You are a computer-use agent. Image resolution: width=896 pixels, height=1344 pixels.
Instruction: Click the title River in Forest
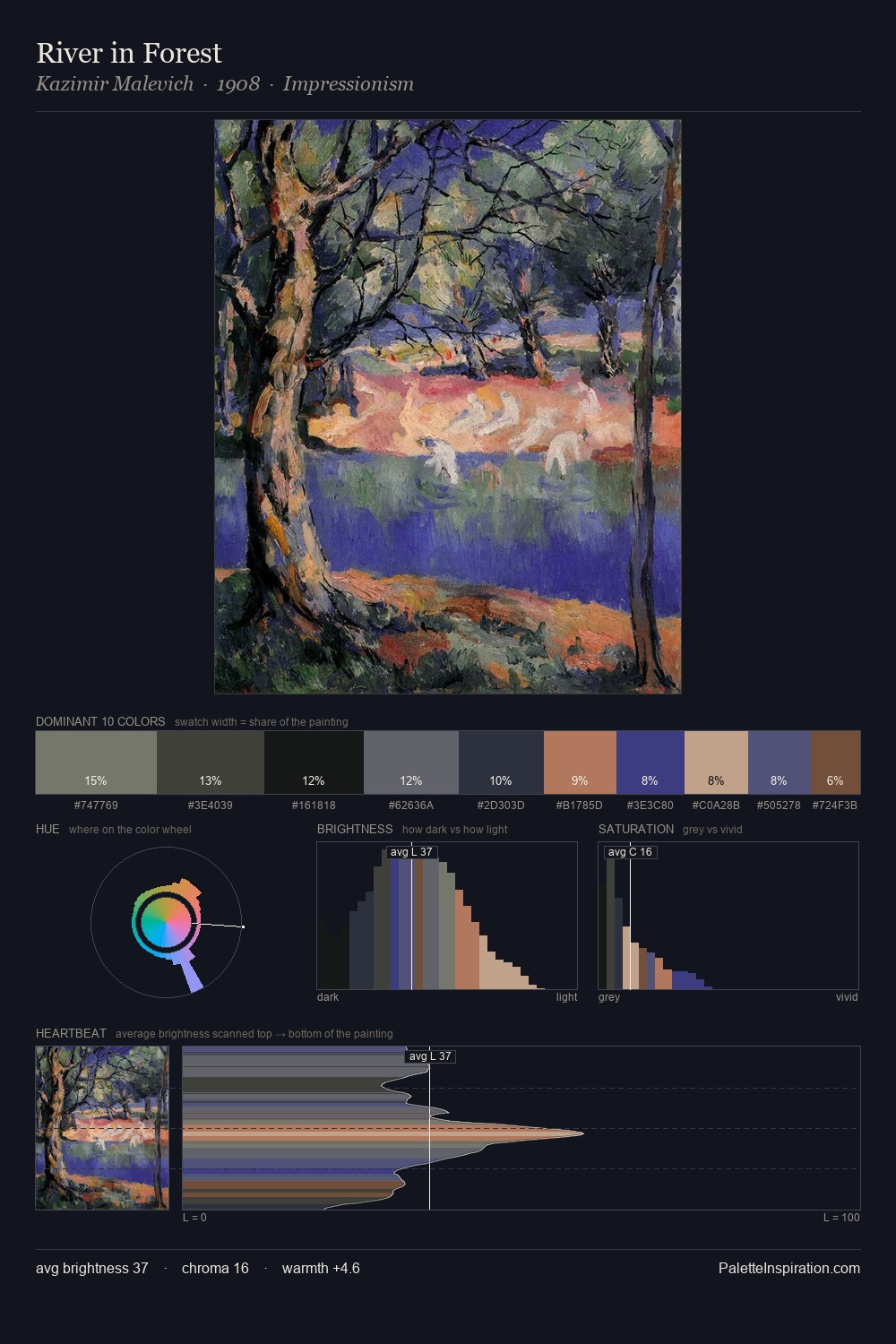coord(129,53)
